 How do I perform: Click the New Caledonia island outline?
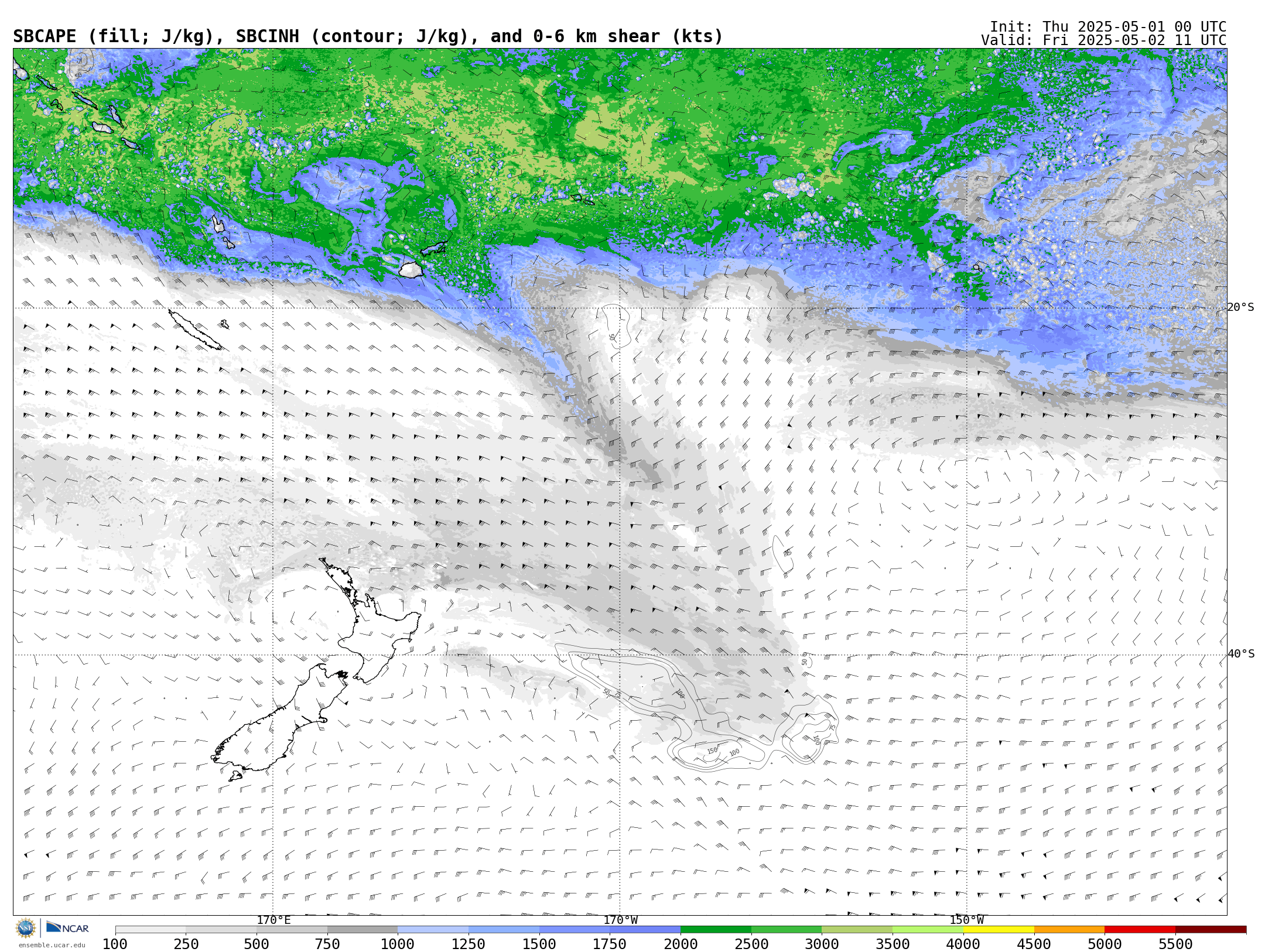point(194,330)
